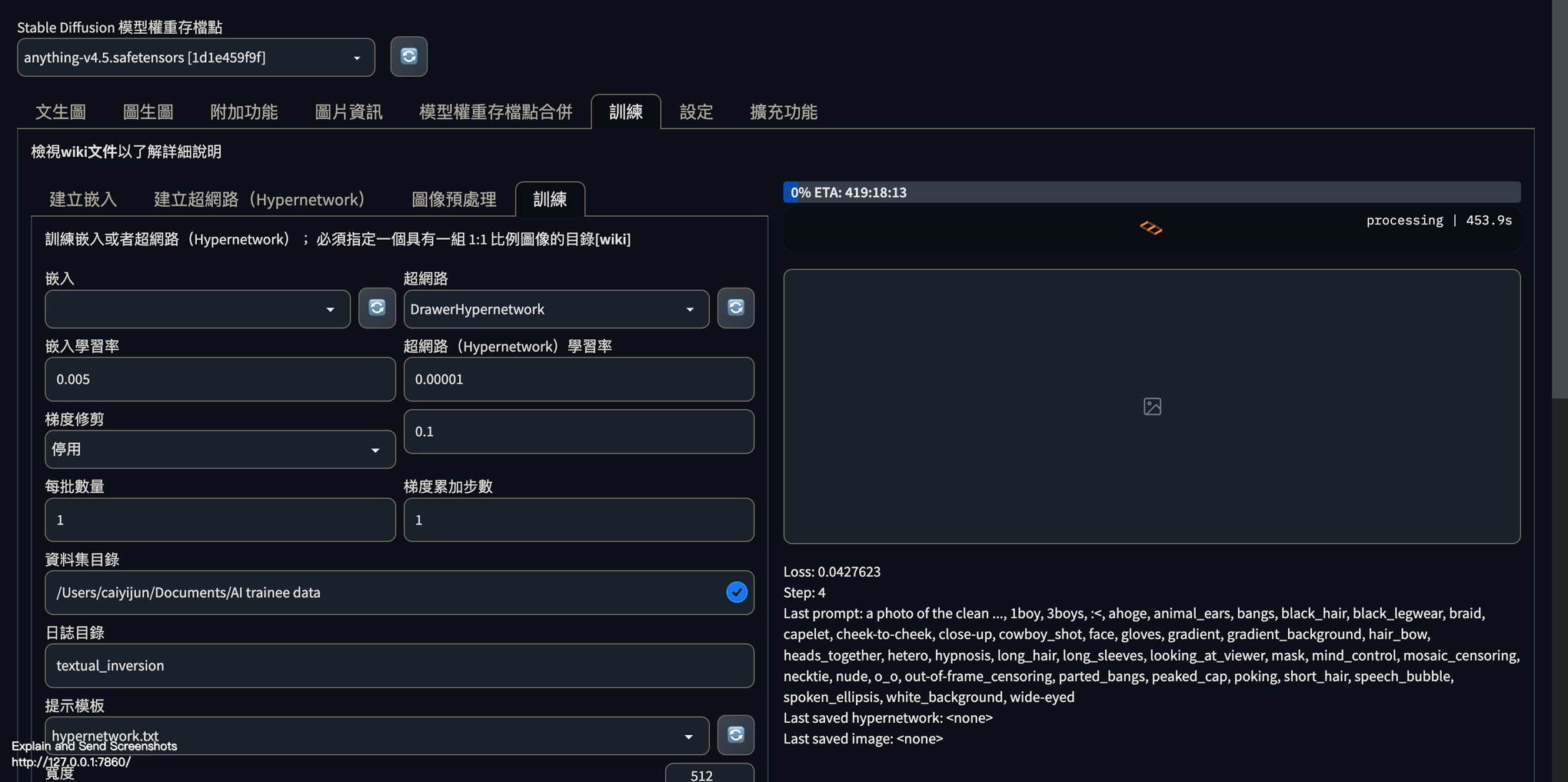Switch to the 擴充功能 tab
Screen dimensions: 1568x782
coord(783,112)
